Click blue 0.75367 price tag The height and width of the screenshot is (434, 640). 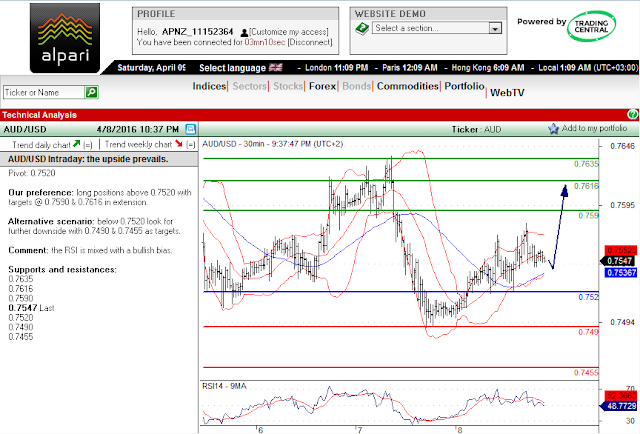621,272
